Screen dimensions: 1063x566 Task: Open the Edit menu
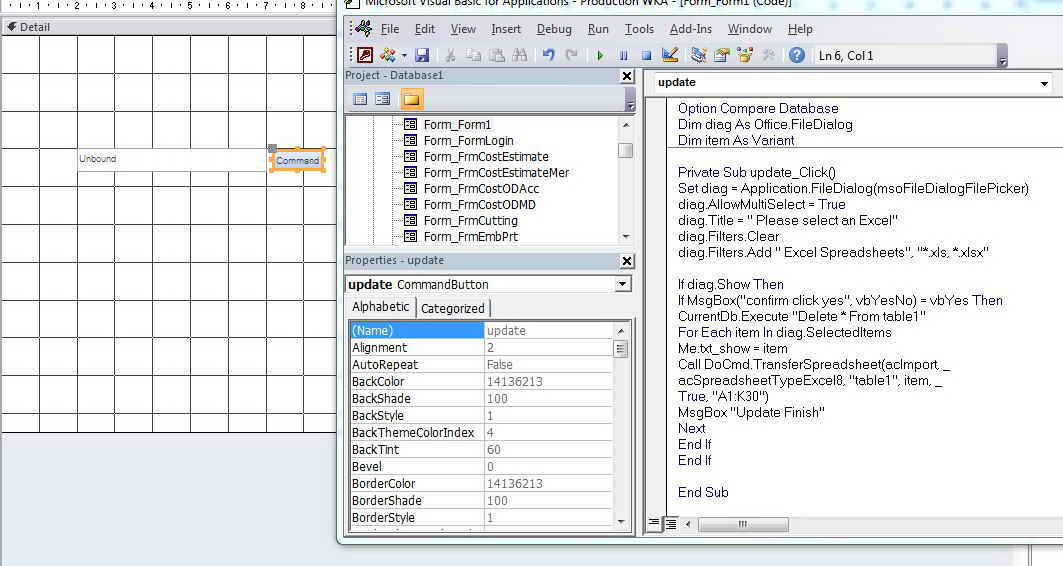click(x=425, y=29)
